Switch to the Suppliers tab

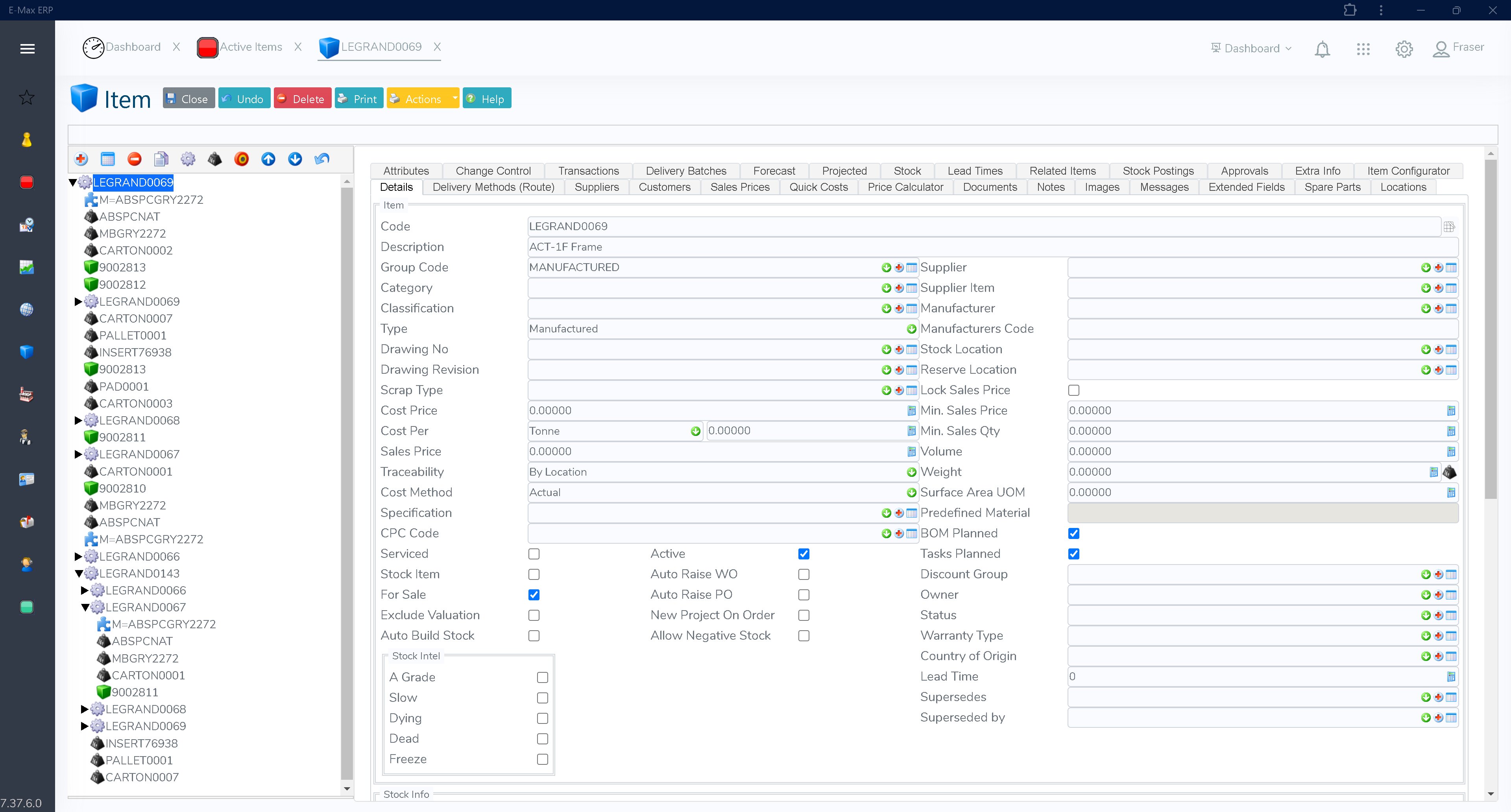coord(596,187)
